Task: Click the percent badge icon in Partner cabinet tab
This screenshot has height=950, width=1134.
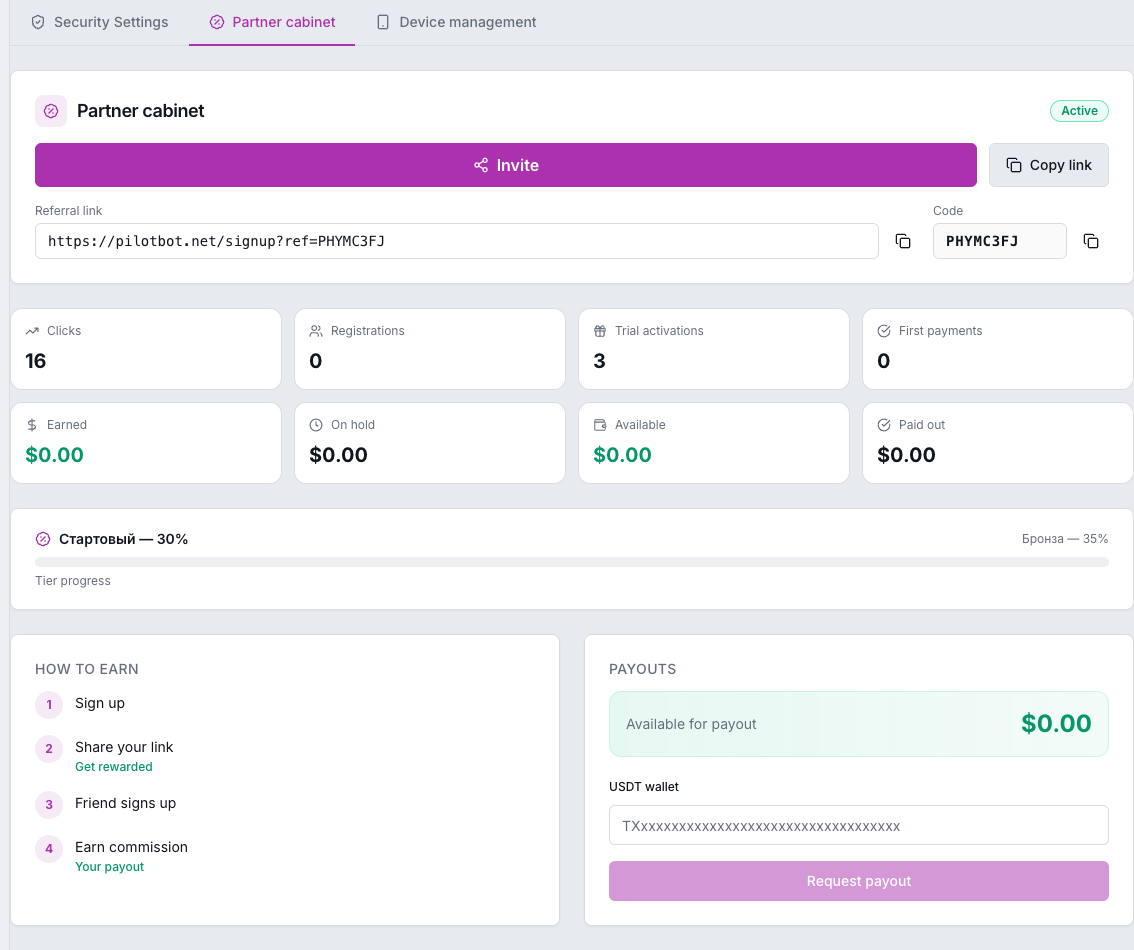Action: [217, 22]
